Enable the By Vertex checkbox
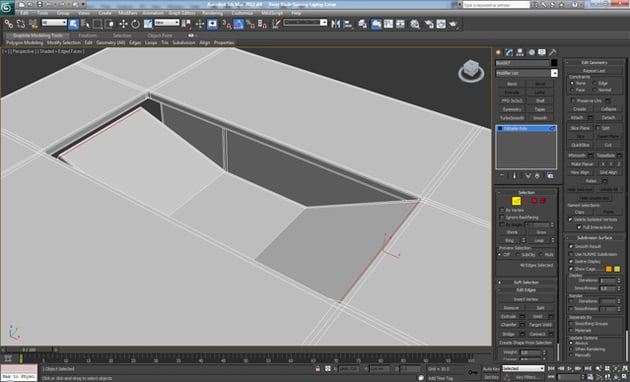Screen dimensions: 630x382 coord(502,210)
